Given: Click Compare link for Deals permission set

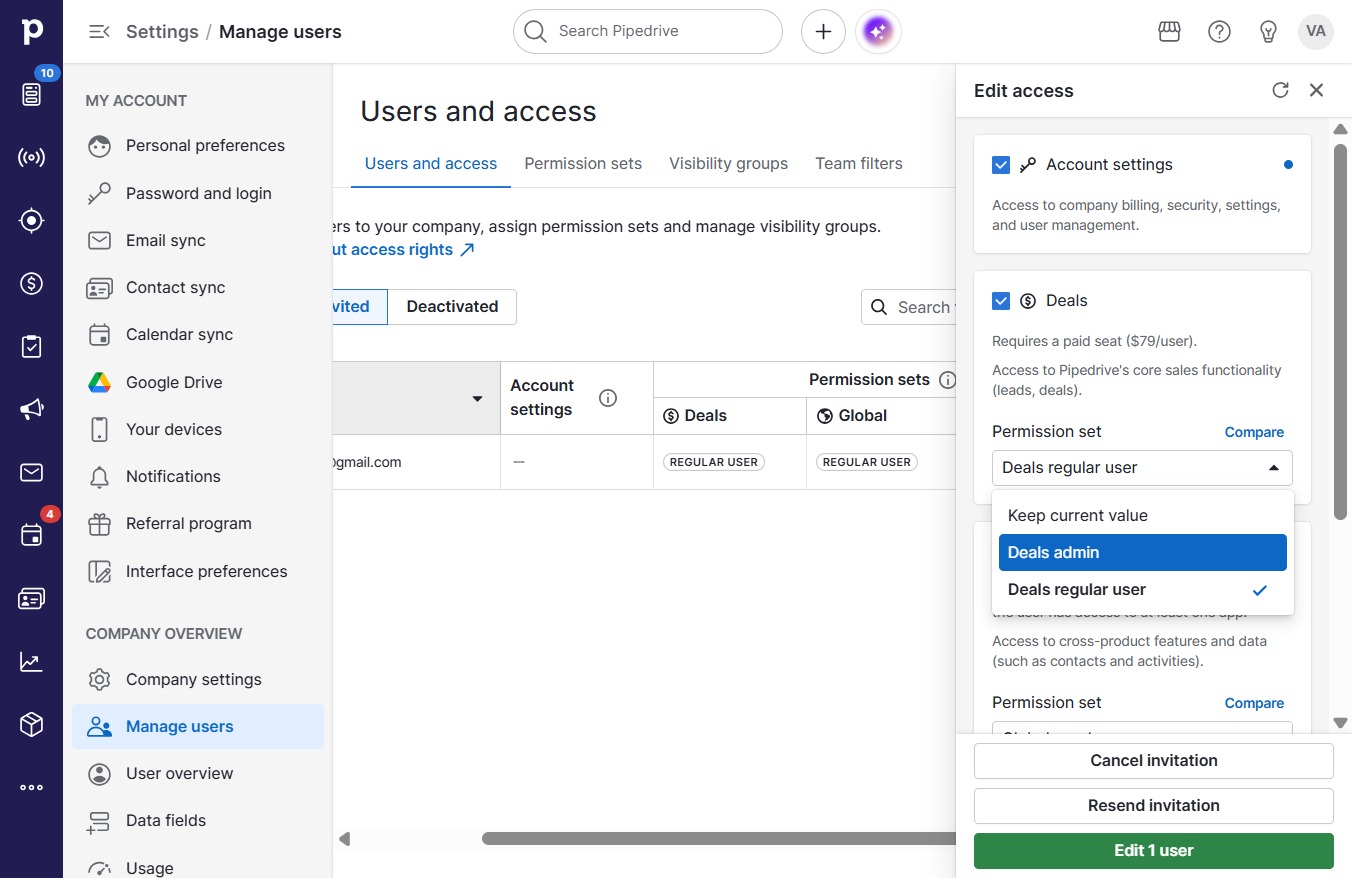Looking at the screenshot, I should tap(1254, 433).
